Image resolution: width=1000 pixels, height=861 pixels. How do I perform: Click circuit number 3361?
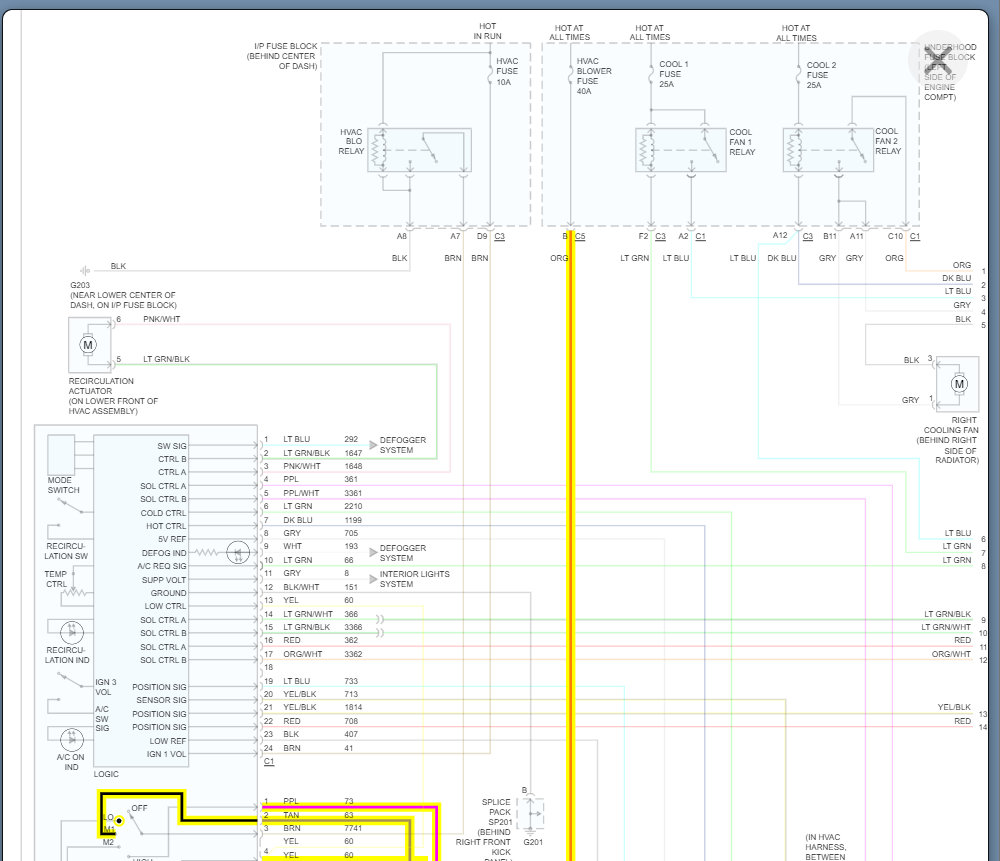353,494
